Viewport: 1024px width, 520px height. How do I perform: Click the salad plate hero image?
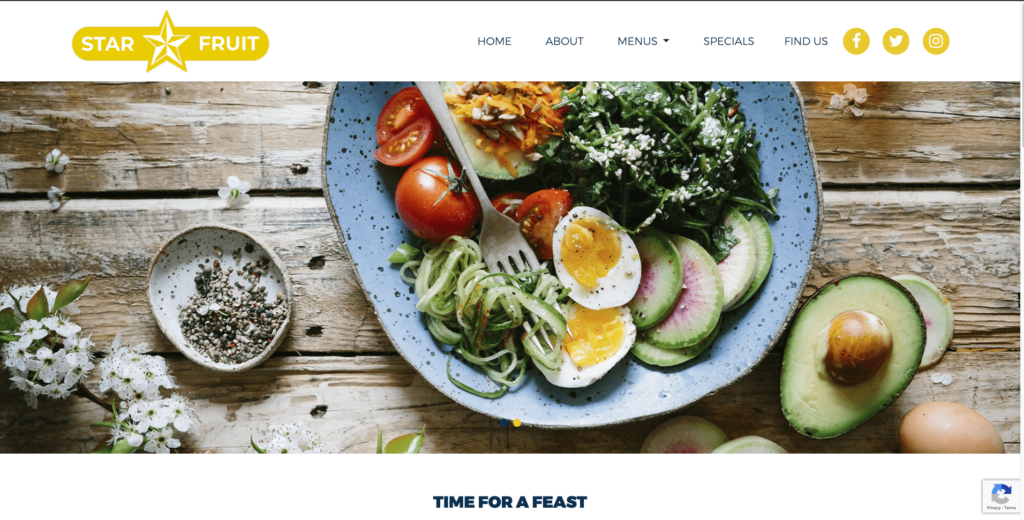pyautogui.click(x=509, y=267)
